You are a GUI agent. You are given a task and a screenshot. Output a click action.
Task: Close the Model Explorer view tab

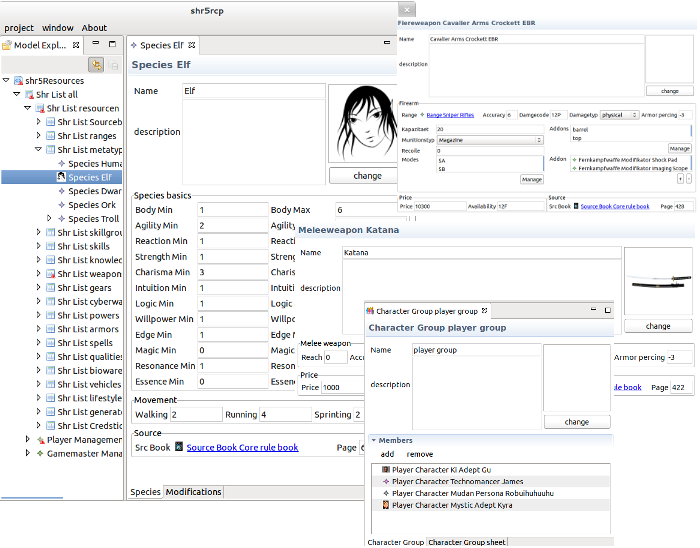point(76,45)
